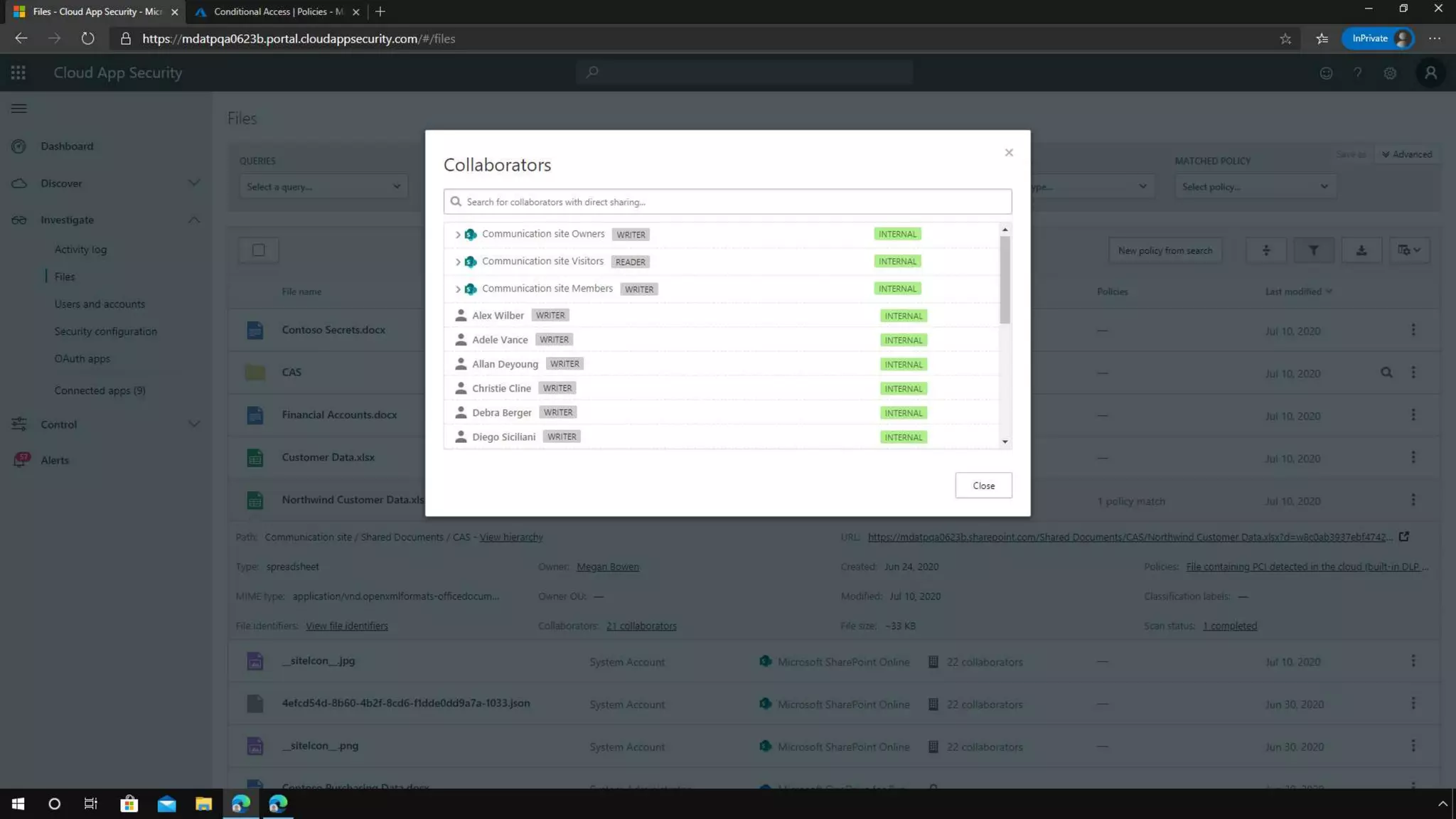
Task: Open the Alerts bell in sidebar
Action: pyautogui.click(x=20, y=460)
